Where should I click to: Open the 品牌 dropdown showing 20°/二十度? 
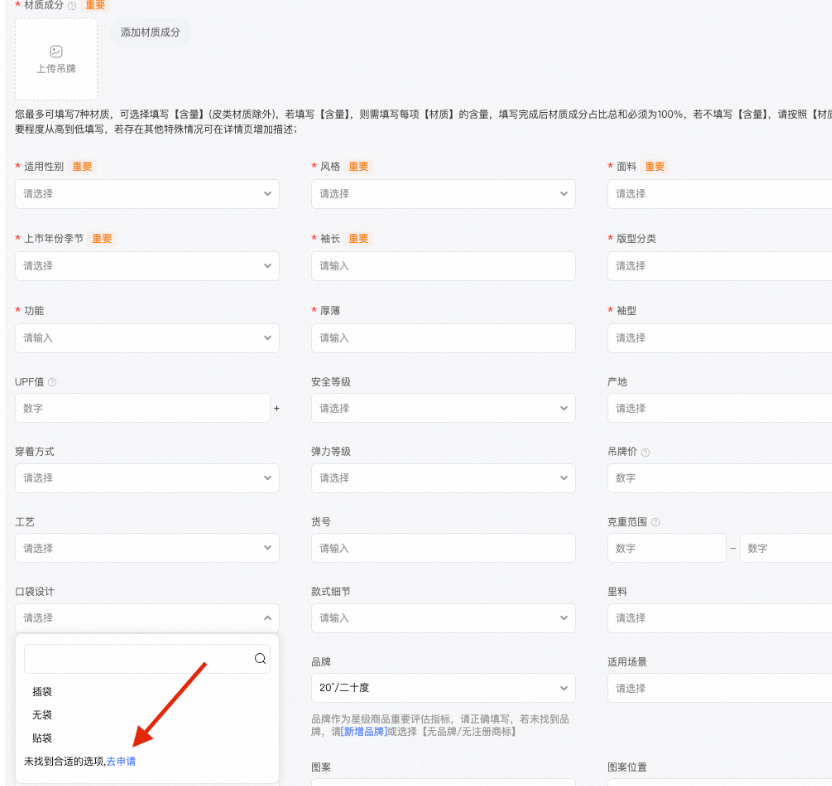[x=443, y=688]
